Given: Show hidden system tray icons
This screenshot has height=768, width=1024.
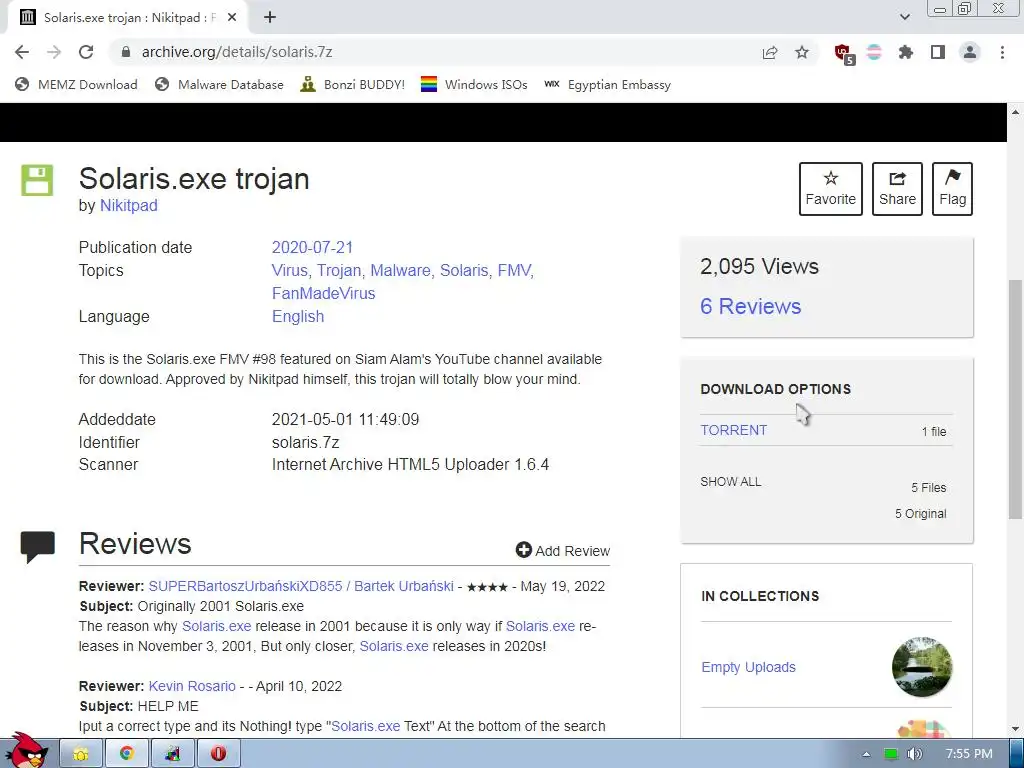Looking at the screenshot, I should point(866,754).
